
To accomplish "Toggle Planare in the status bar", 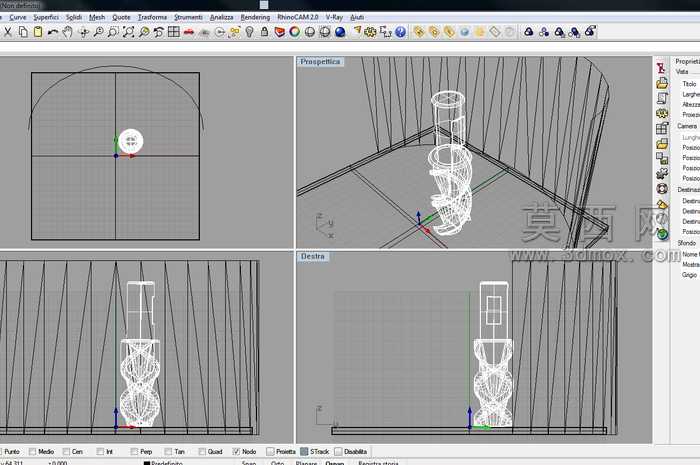I will coord(306,463).
